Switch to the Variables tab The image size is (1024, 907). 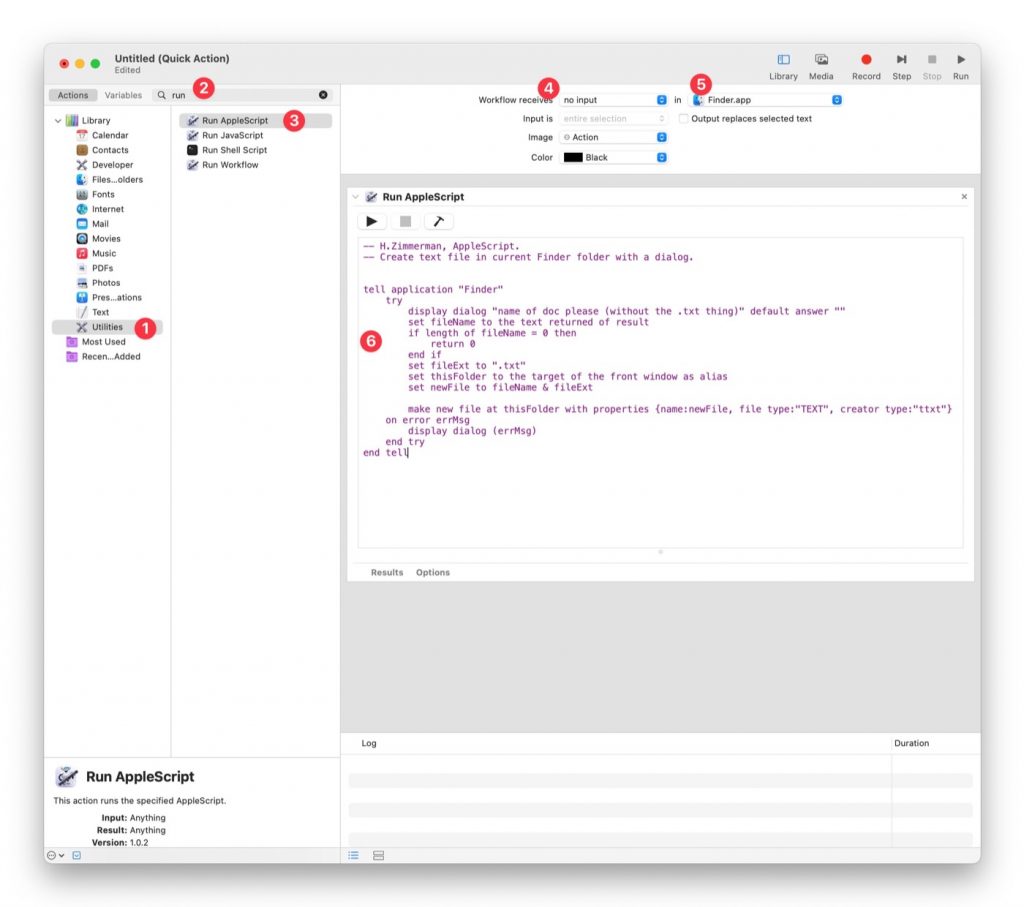(123, 95)
